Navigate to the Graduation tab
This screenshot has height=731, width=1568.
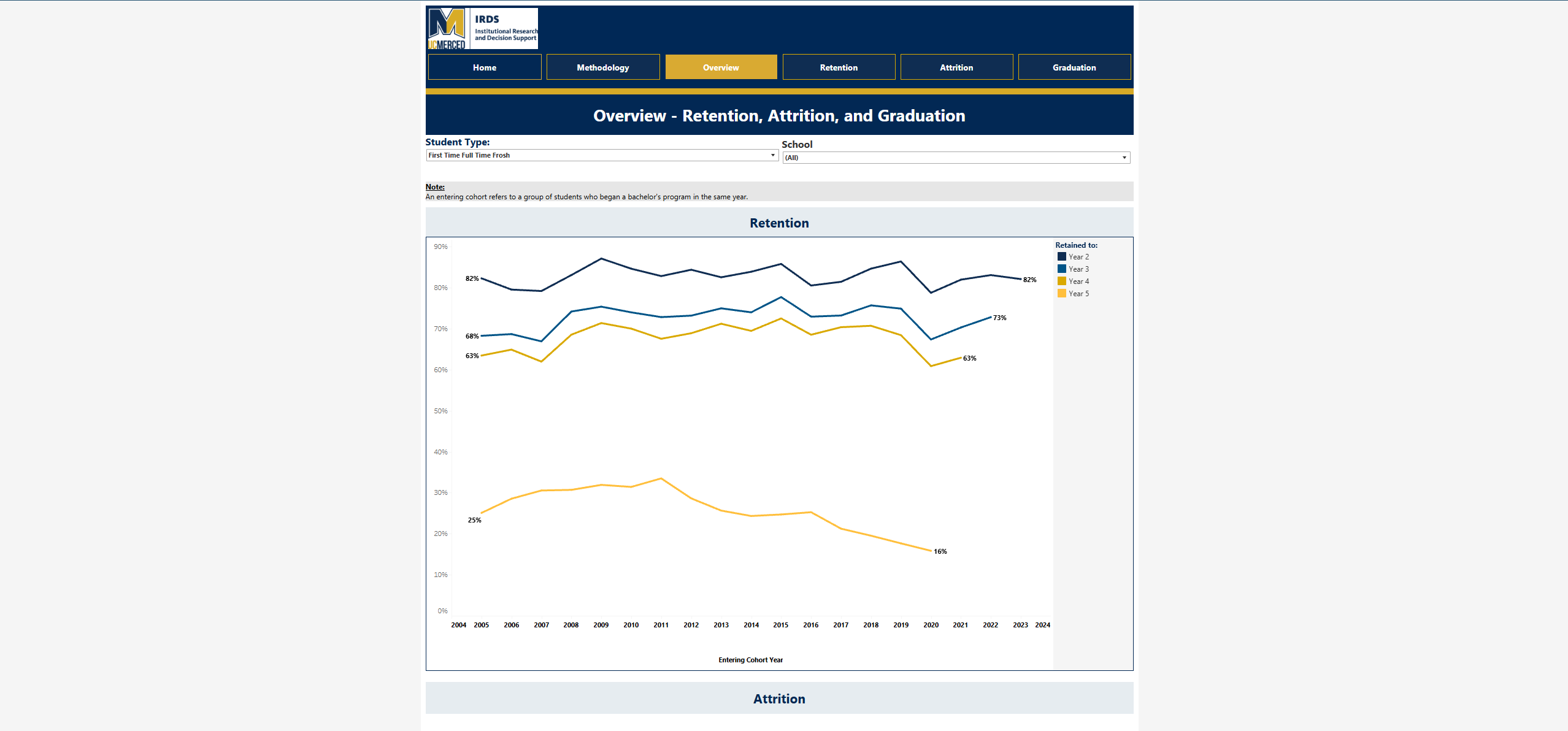point(1074,67)
